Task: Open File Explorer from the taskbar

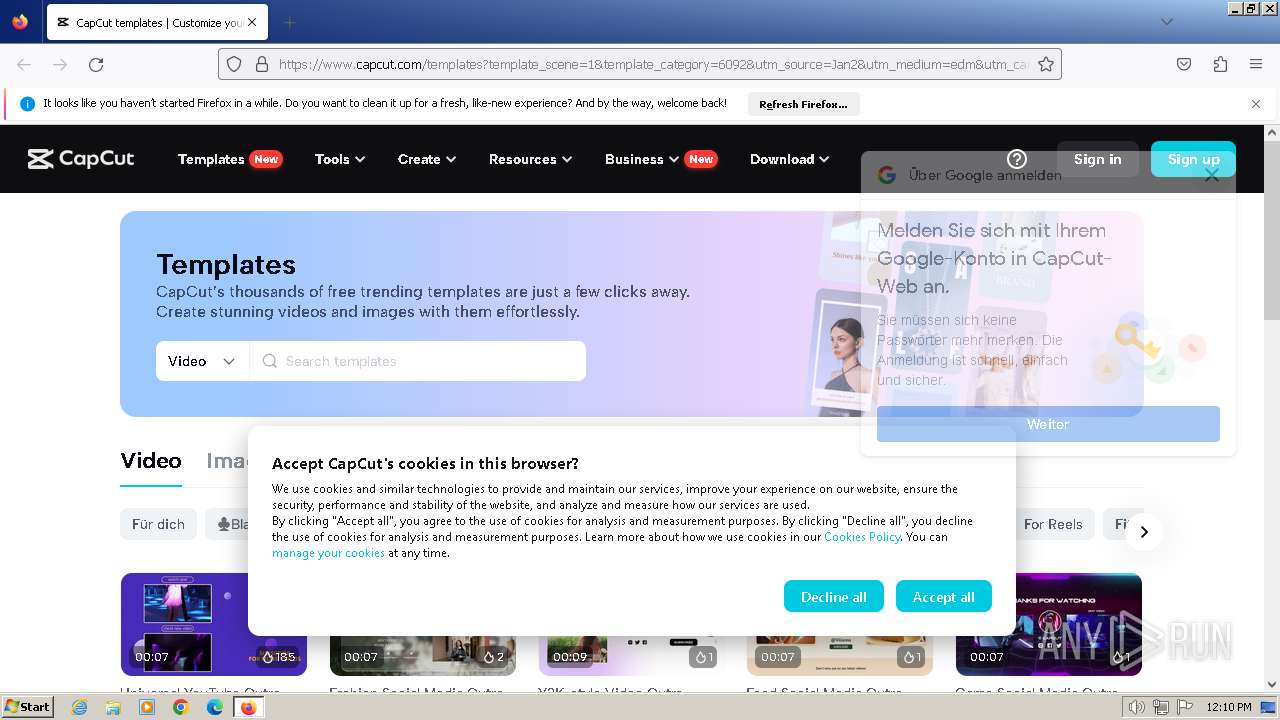Action: 113,707
